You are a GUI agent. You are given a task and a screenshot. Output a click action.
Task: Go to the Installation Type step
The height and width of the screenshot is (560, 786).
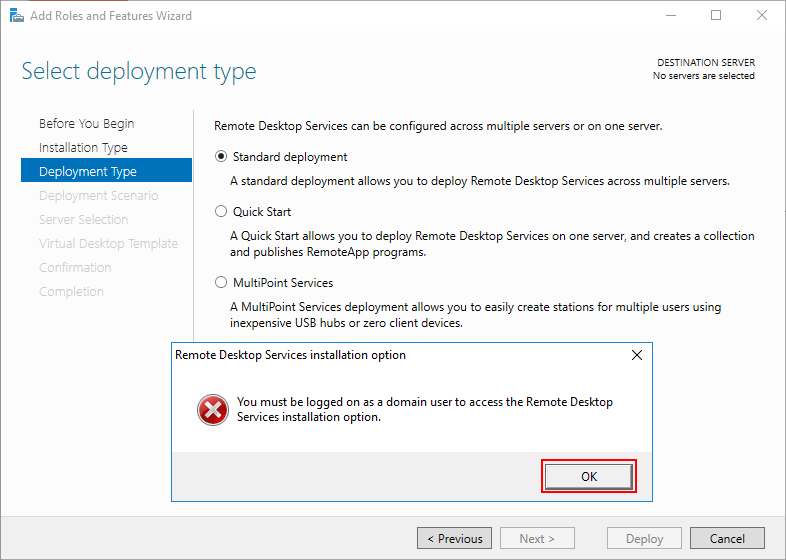[83, 147]
